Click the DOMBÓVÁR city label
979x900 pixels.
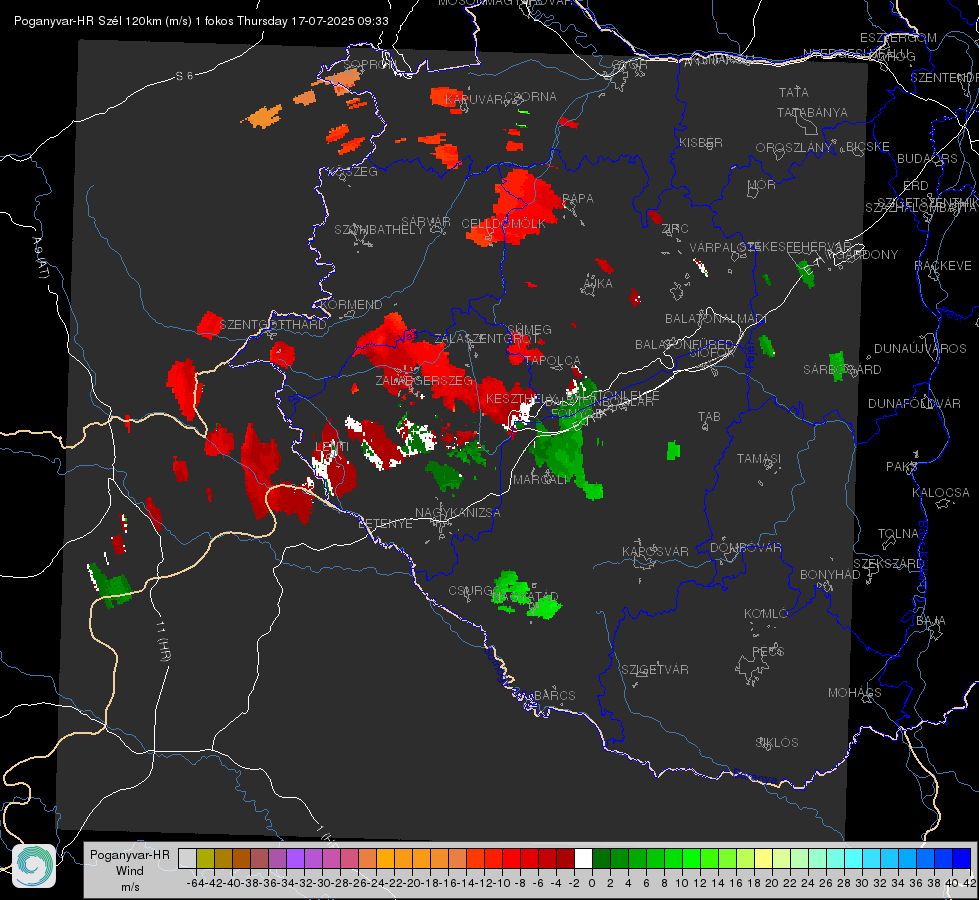pyautogui.click(x=745, y=548)
